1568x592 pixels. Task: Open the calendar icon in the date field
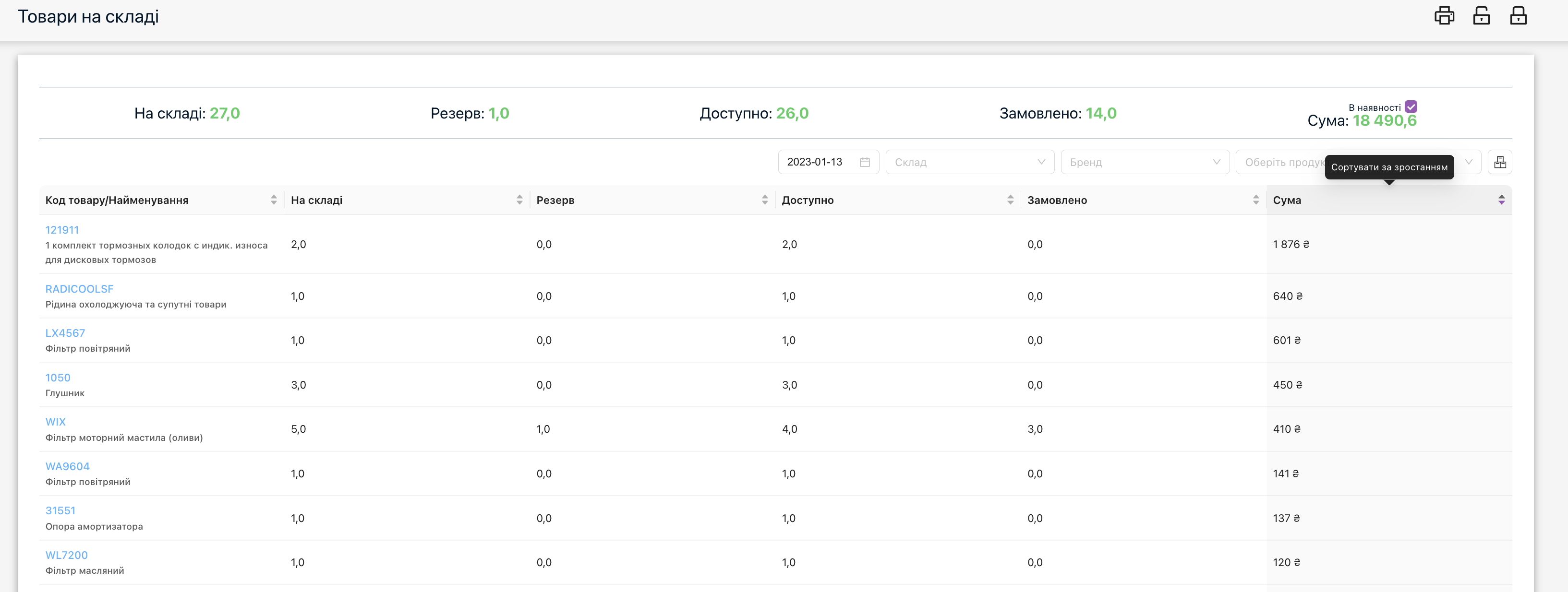(864, 162)
